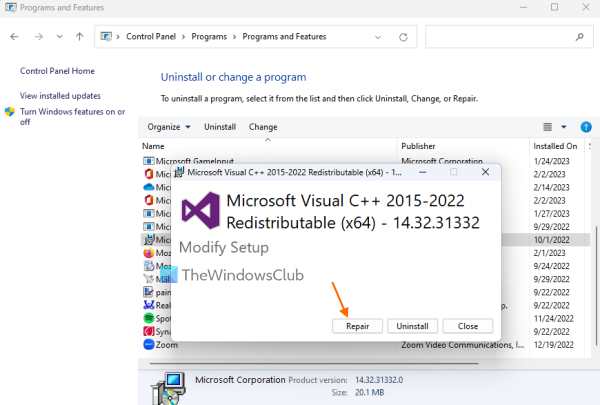Click the date 10/1/2022 in selected row
600x405 pixels.
551,240
